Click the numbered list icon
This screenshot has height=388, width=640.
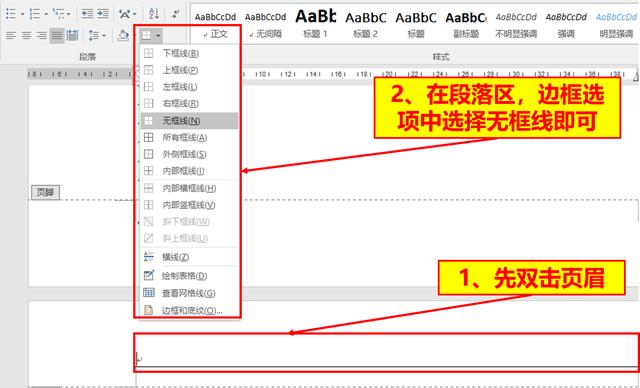pyautogui.click(x=35, y=14)
